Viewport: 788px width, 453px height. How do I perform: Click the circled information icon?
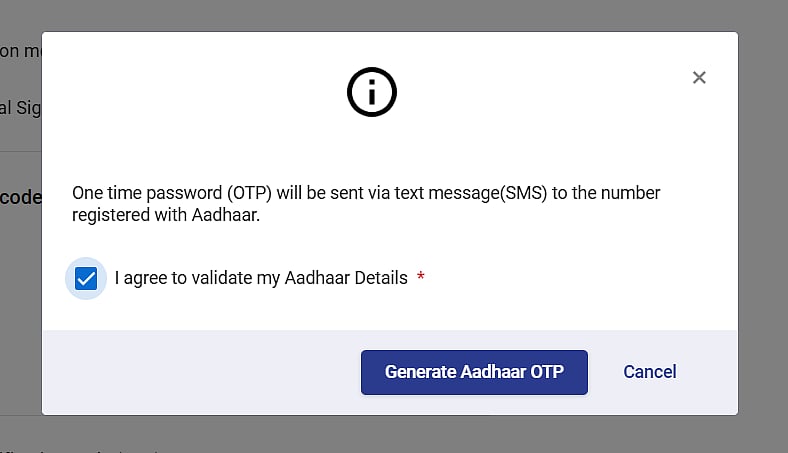click(x=372, y=92)
